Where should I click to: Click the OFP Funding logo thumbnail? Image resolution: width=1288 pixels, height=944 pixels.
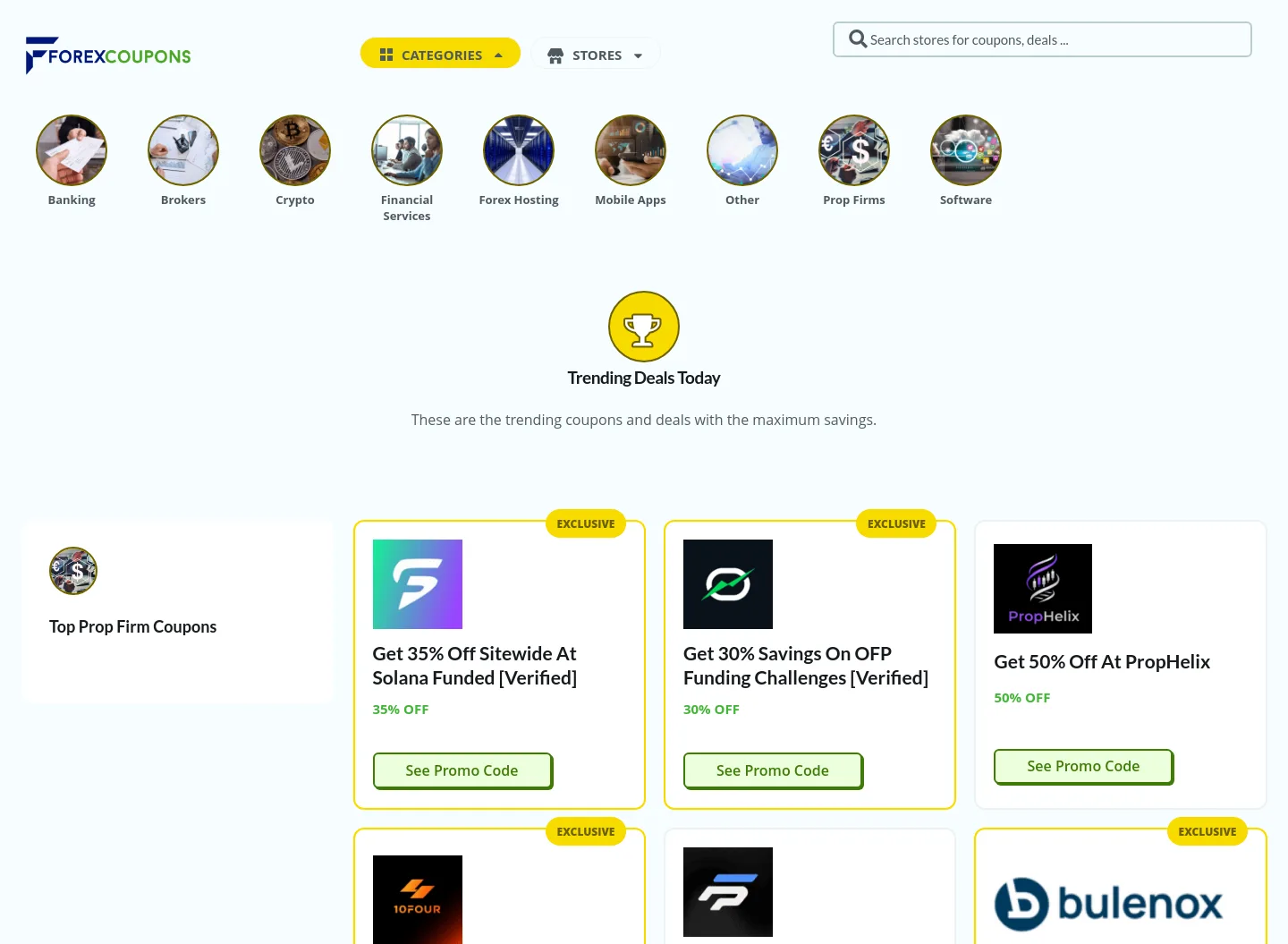pyautogui.click(x=728, y=584)
